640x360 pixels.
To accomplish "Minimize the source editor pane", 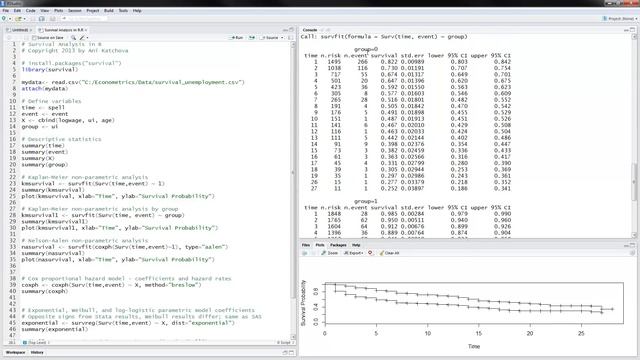I will 285,30.
